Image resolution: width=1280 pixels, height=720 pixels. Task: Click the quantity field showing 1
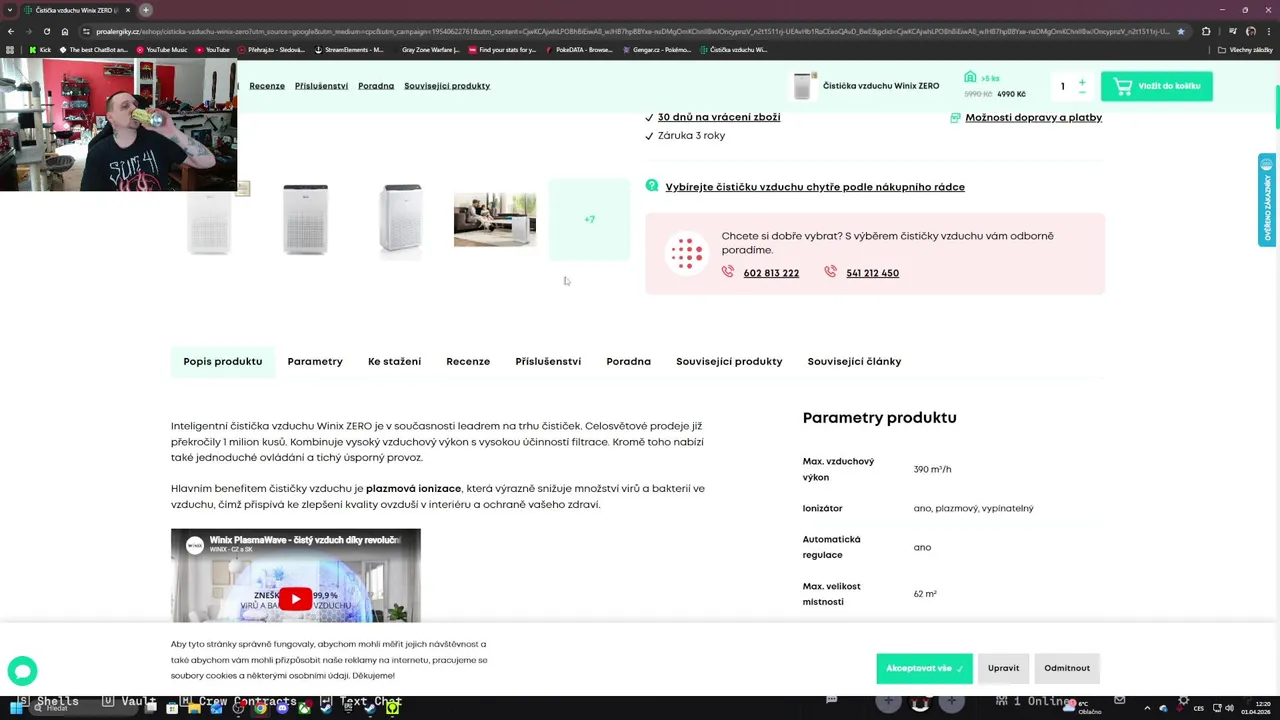point(1062,86)
